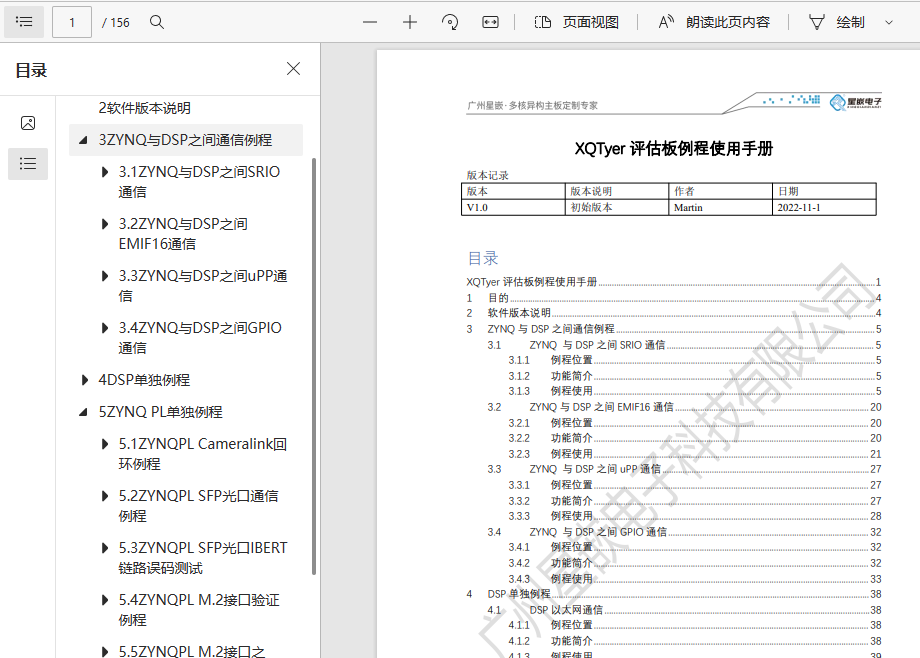Image resolution: width=920 pixels, height=658 pixels.
Task: Click the Martin author table cell
Action: (x=721, y=207)
